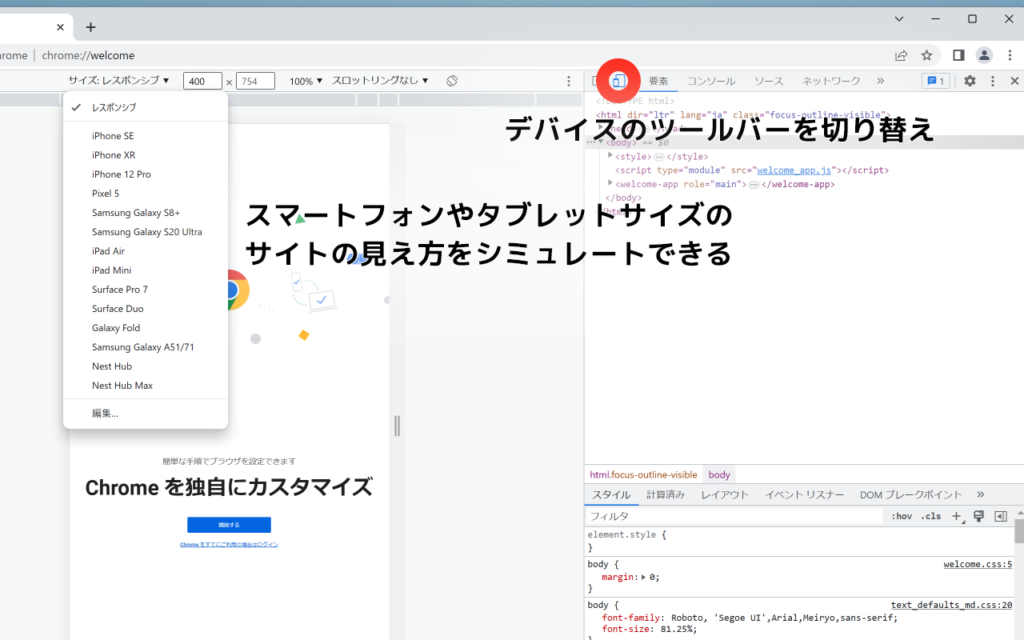Expand the welcome-app element node
The width and height of the screenshot is (1024, 640).
611,184
